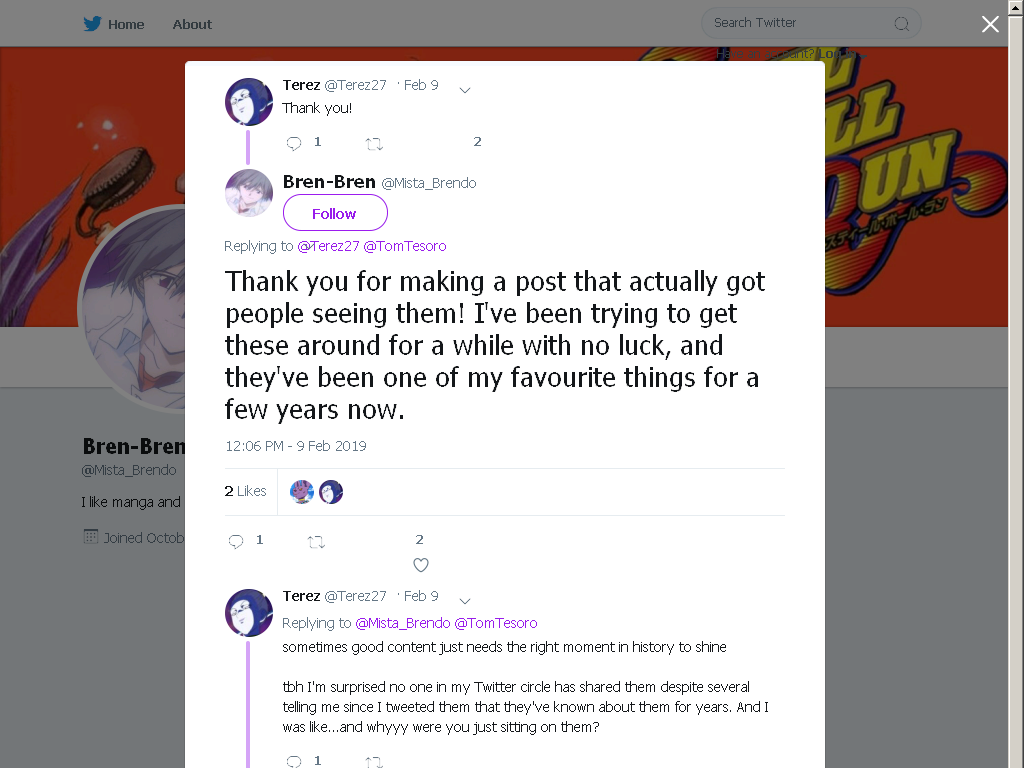Expand options chevron on lower Terez reply
This screenshot has width=1024, height=768.
click(465, 601)
